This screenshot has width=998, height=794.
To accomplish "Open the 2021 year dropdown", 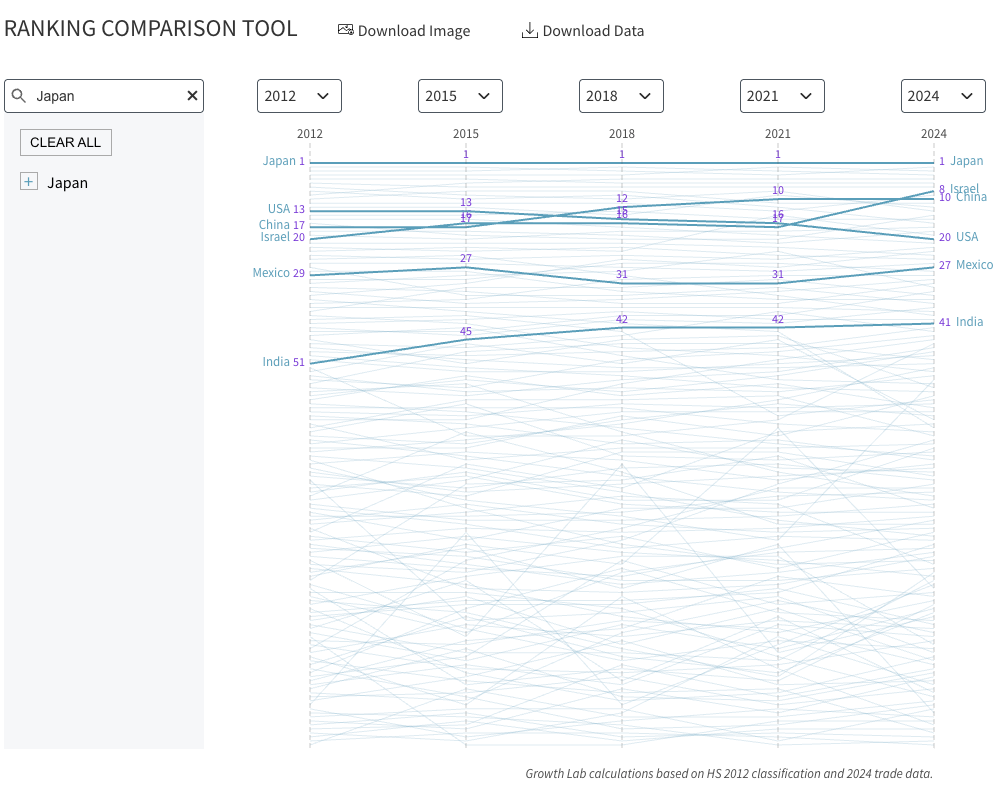I will (782, 96).
